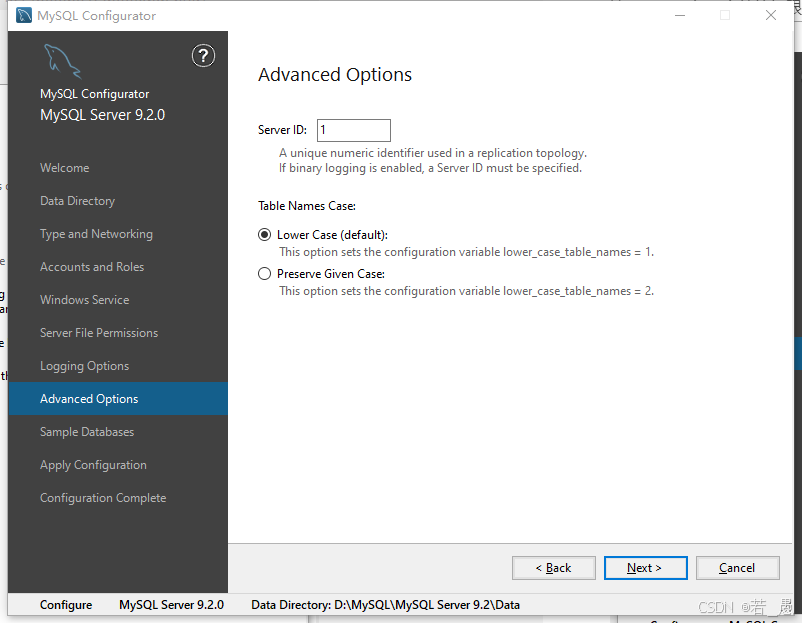Click the Table Names Case label
The width and height of the screenshot is (802, 623).
pos(307,206)
